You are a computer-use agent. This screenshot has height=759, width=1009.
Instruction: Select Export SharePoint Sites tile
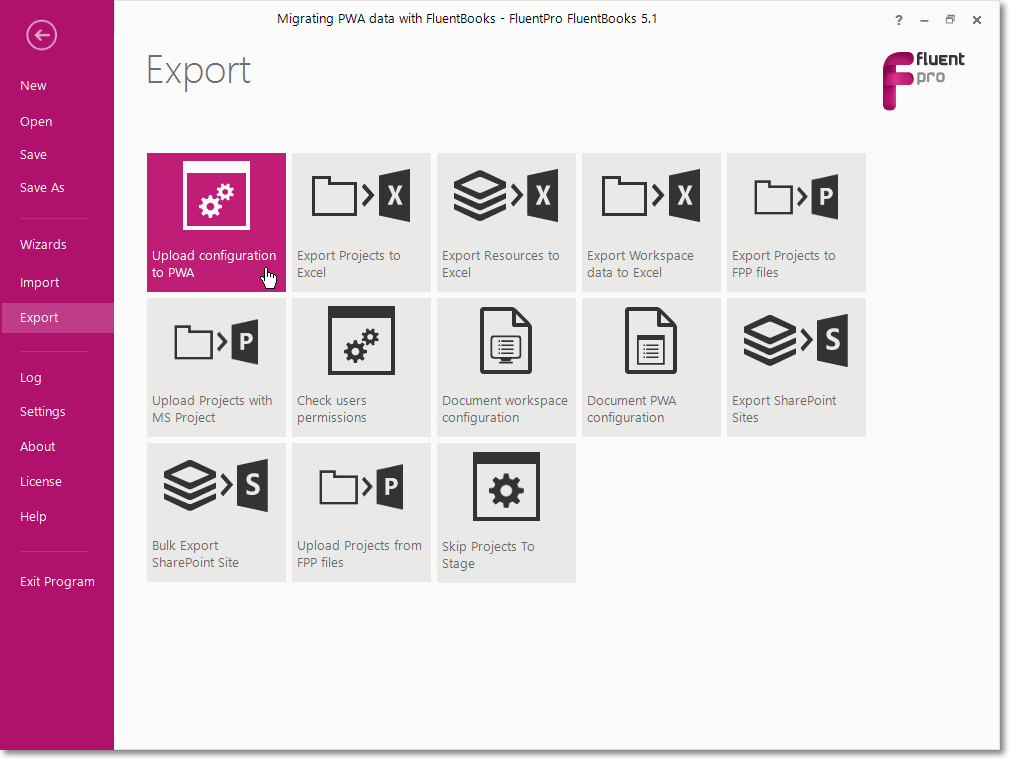tap(796, 367)
